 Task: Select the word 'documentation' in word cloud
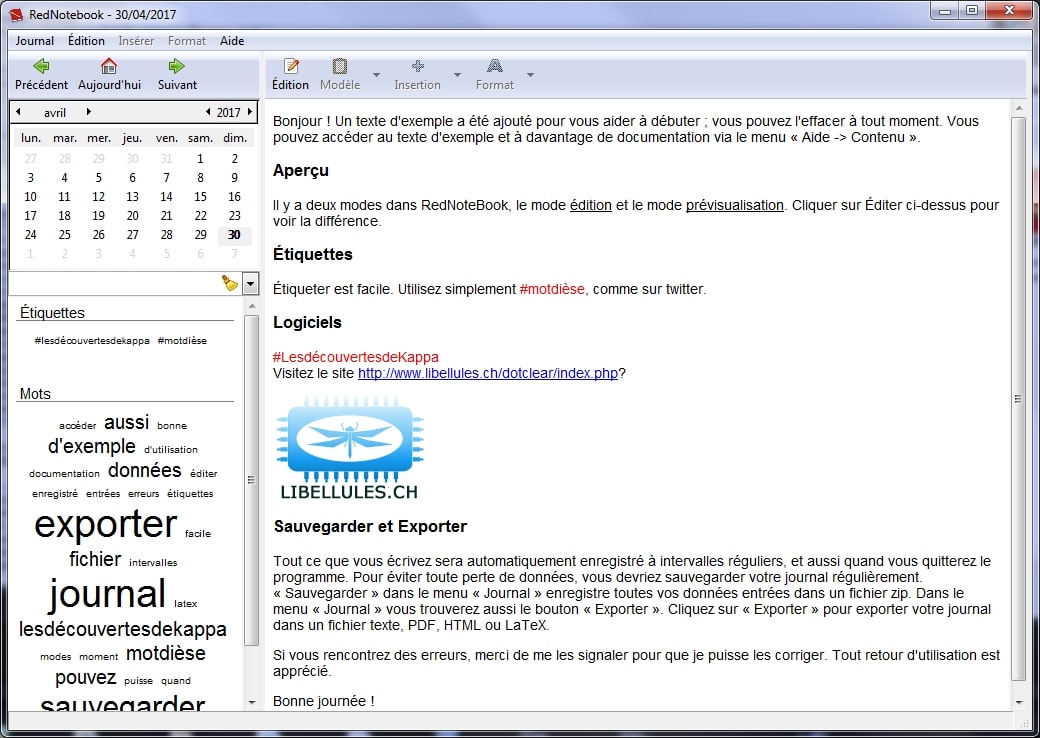pyautogui.click(x=64, y=473)
